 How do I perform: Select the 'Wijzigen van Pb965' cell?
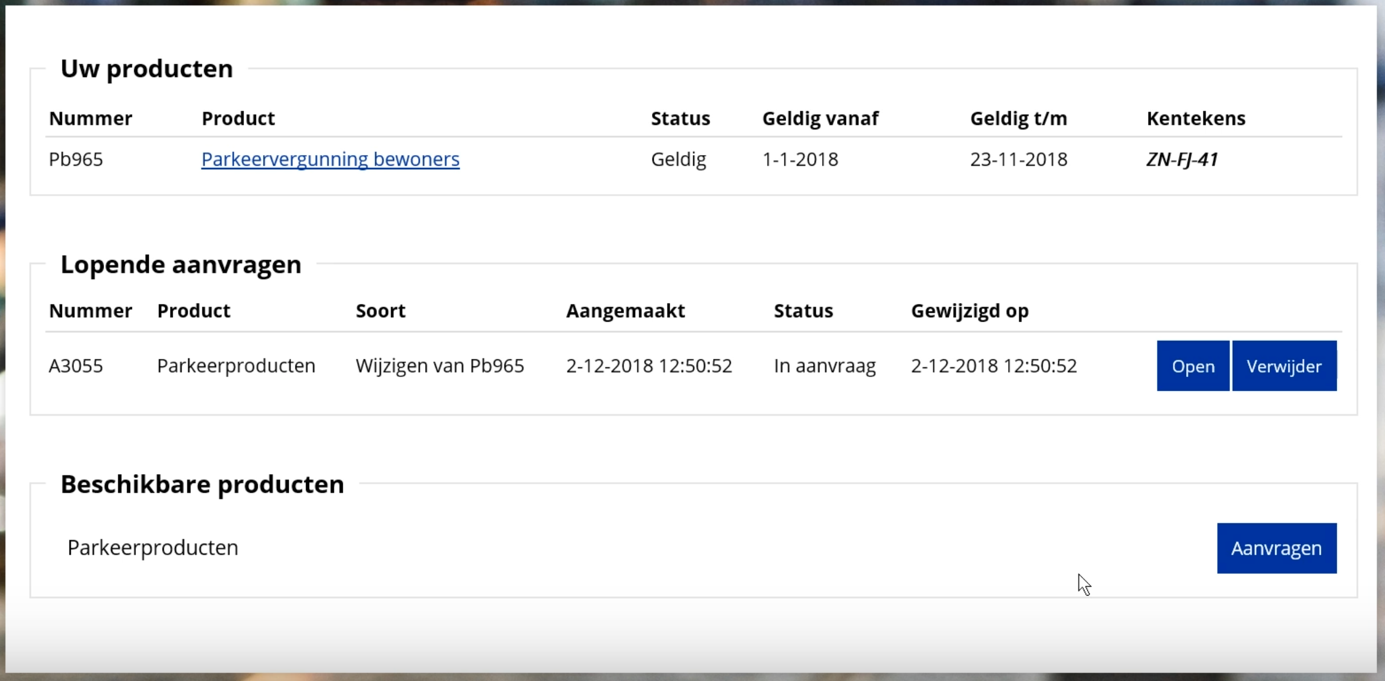tap(440, 366)
